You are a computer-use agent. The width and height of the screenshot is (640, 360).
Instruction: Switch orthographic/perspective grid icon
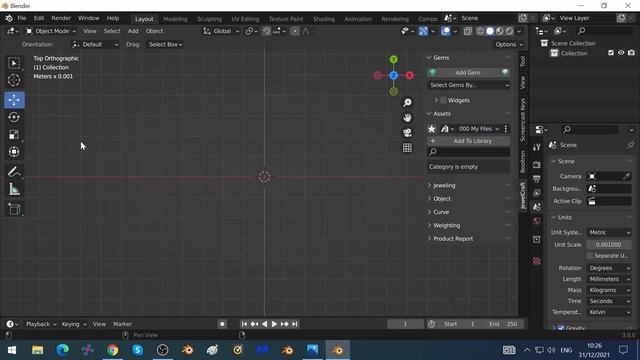[407, 148]
